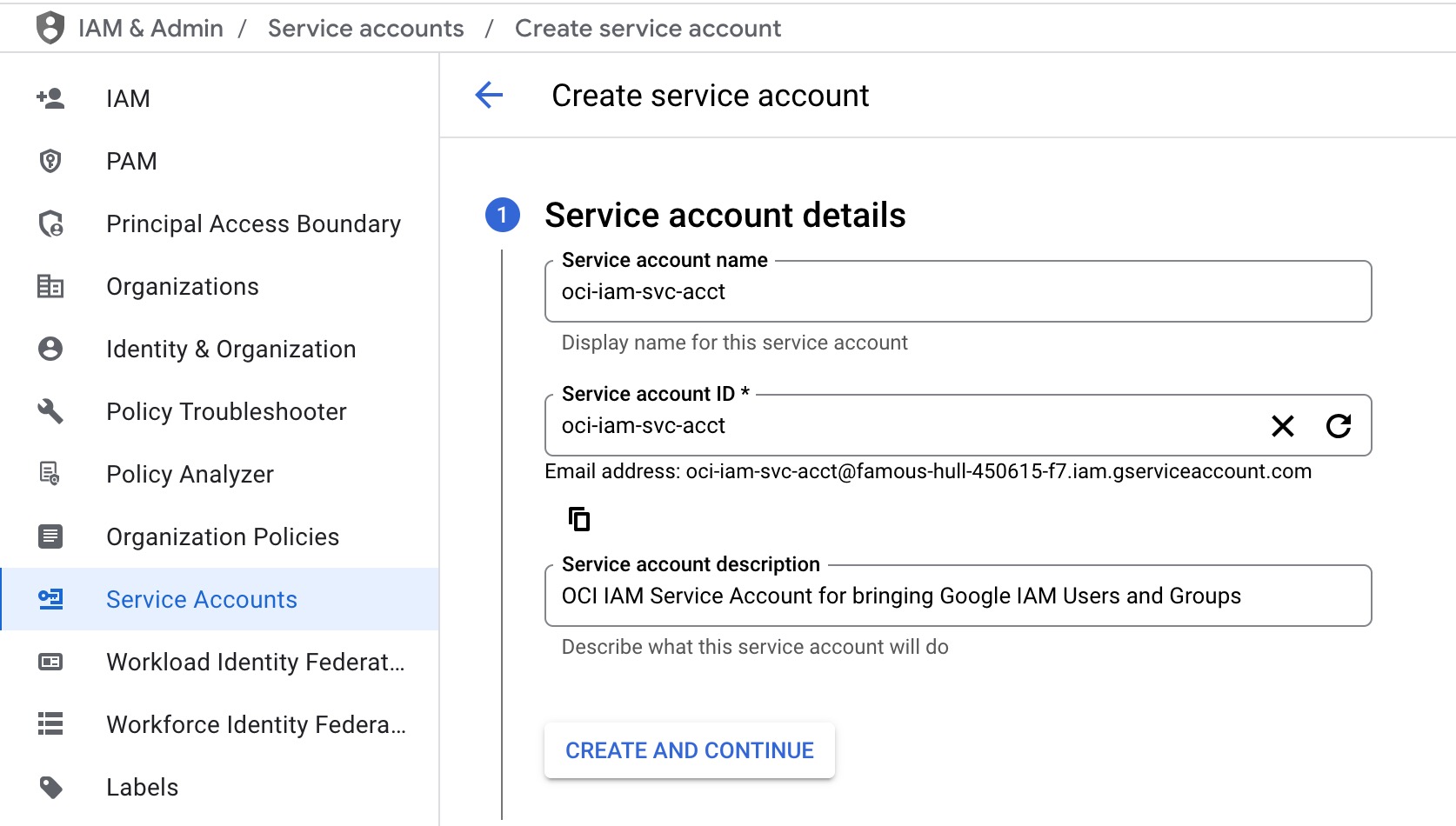The height and width of the screenshot is (826, 1456).
Task: Click the IAM & Admin shield logo
Action: point(50,27)
